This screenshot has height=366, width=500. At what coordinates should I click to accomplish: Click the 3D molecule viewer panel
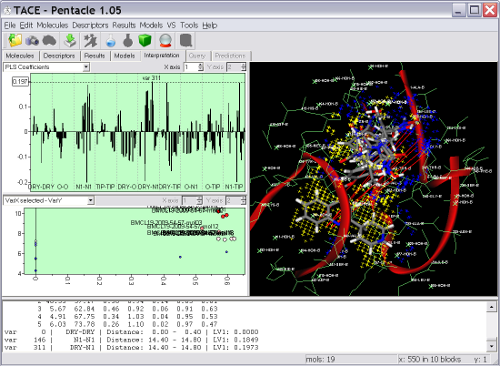373,179
